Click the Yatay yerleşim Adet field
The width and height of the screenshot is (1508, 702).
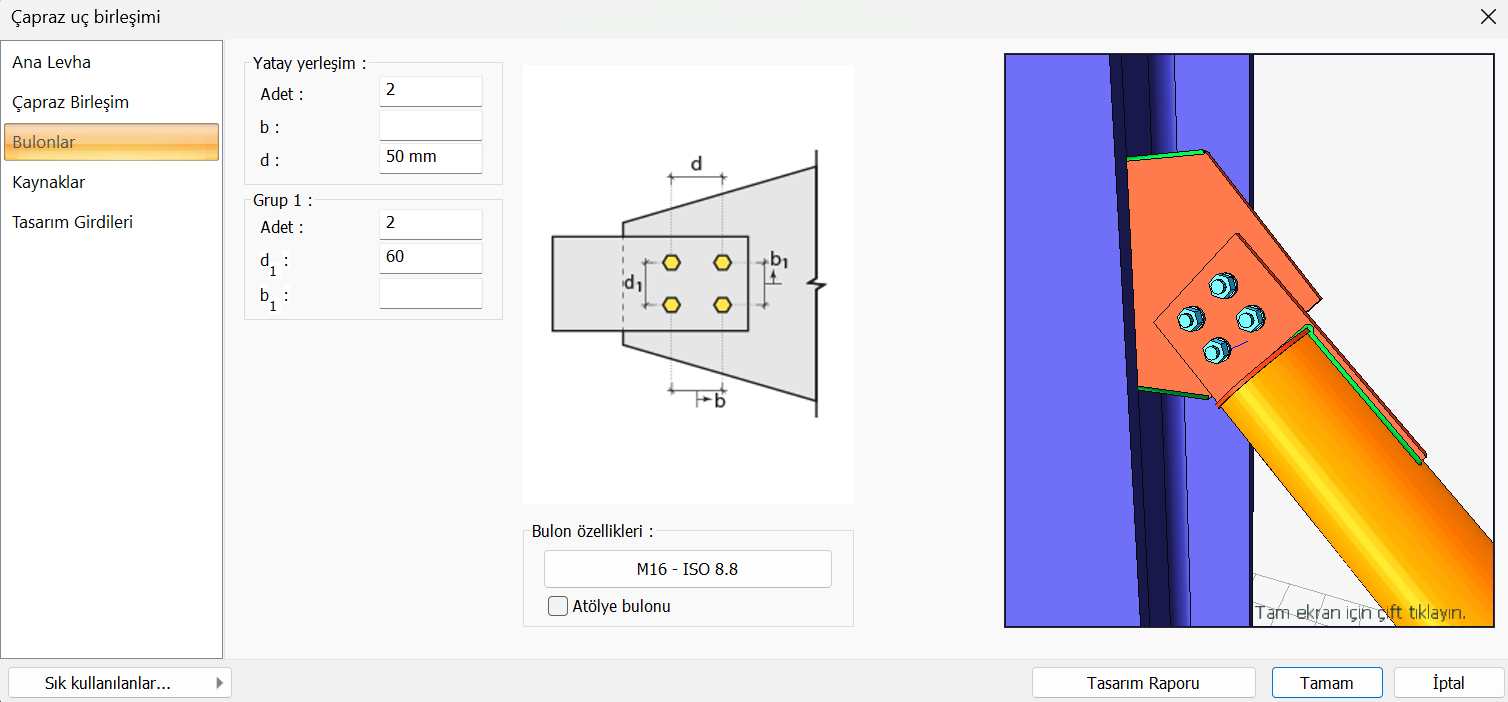(430, 91)
